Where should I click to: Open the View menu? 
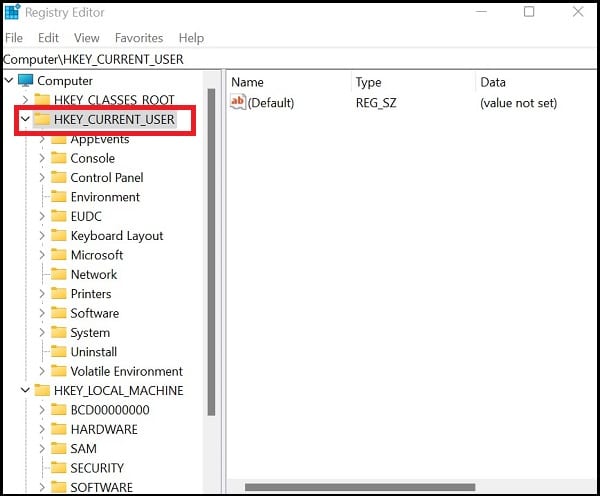tap(87, 38)
